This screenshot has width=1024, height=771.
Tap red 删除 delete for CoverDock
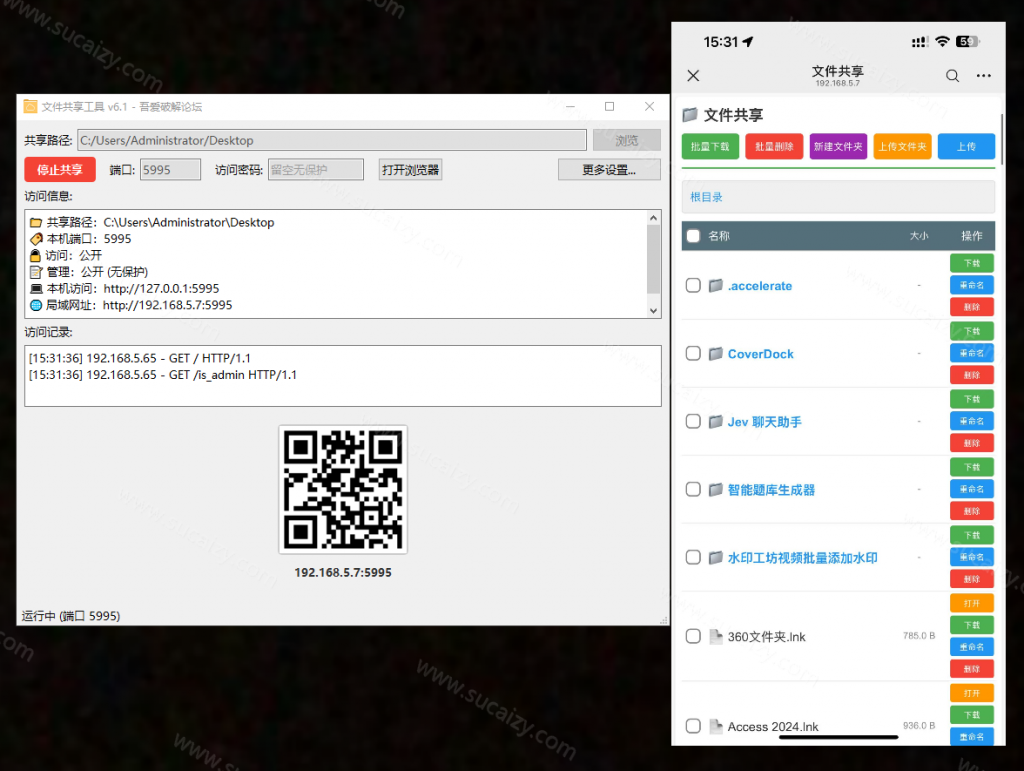coord(972,375)
